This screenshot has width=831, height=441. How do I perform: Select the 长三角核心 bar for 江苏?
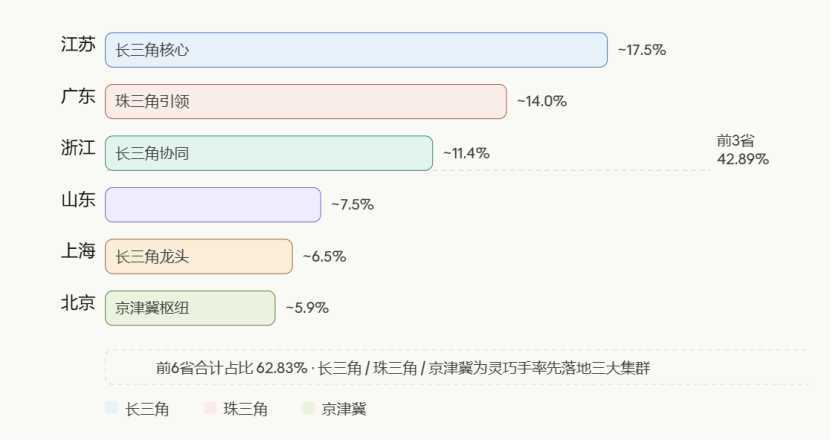356,50
